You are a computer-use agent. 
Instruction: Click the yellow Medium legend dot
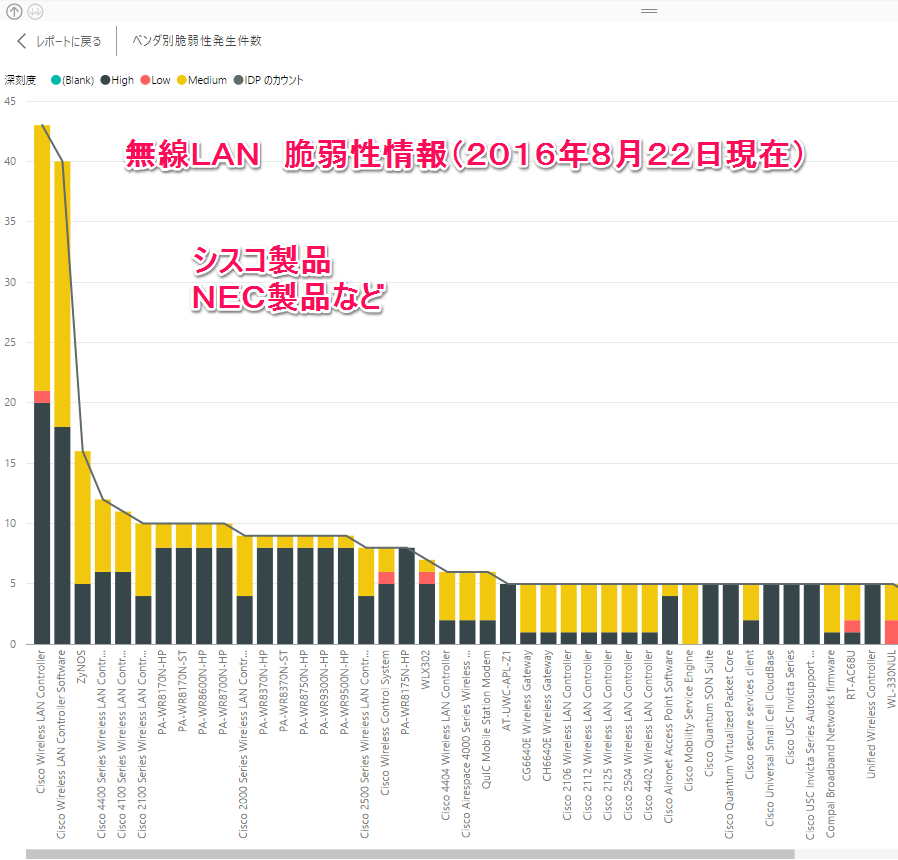(x=182, y=80)
